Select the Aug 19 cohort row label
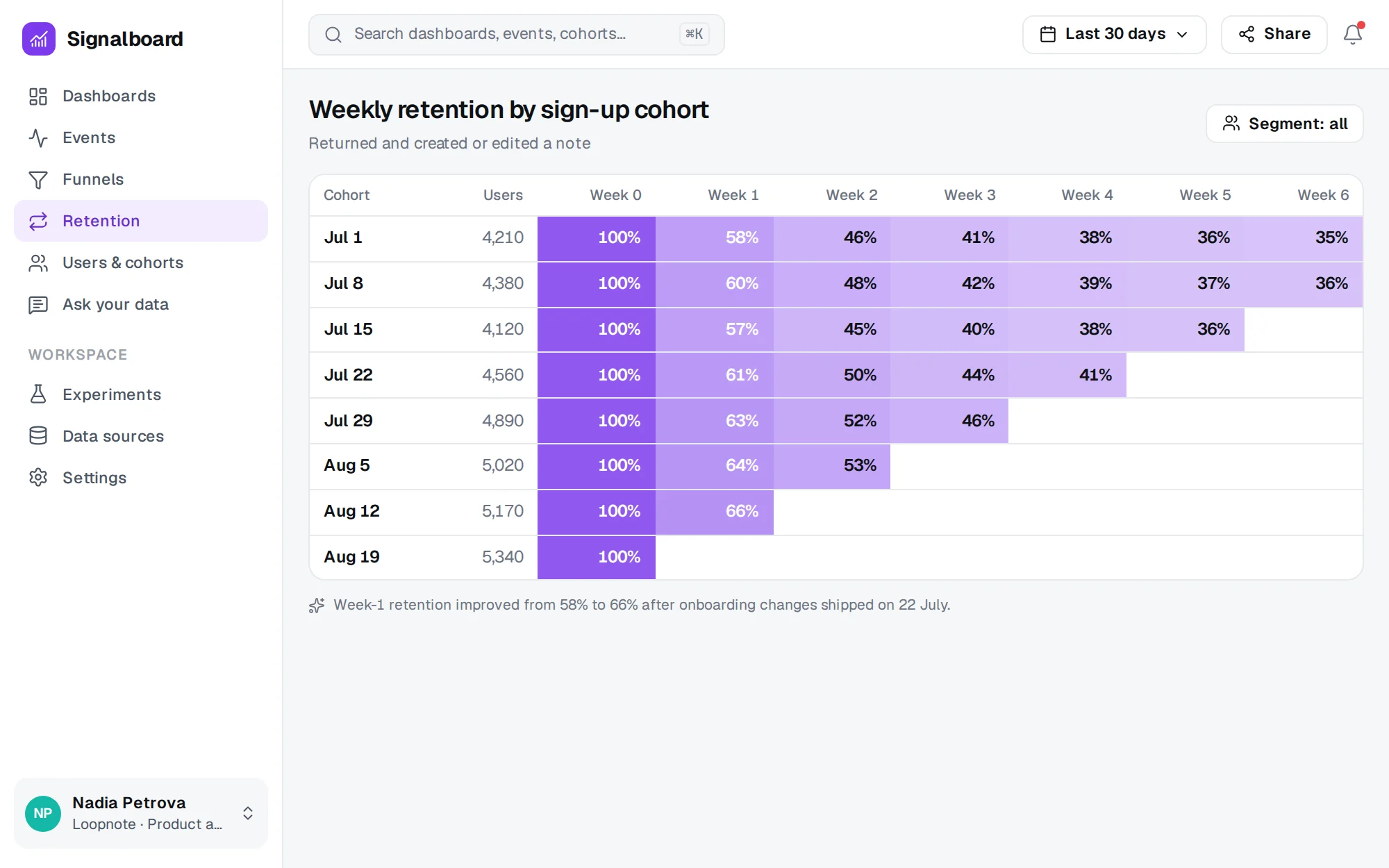This screenshot has width=1389, height=868. point(351,557)
